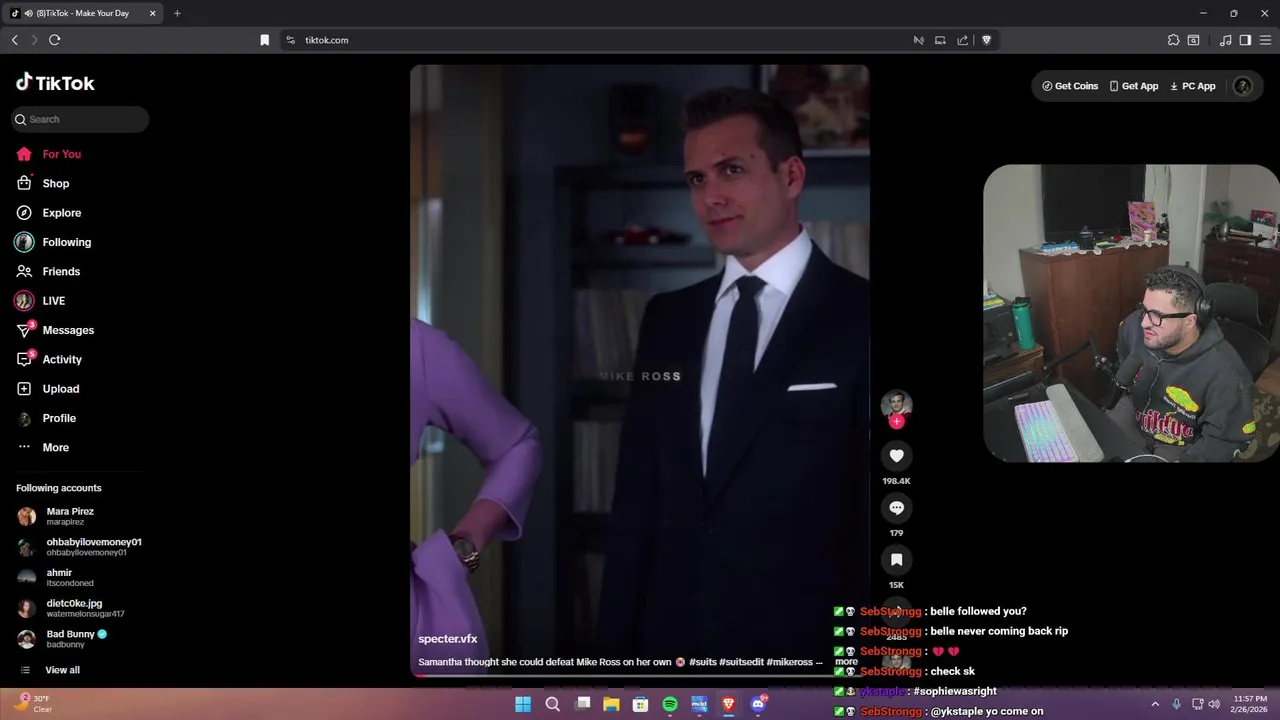Open File Explorer from taskbar
The height and width of the screenshot is (720, 1280).
(611, 704)
